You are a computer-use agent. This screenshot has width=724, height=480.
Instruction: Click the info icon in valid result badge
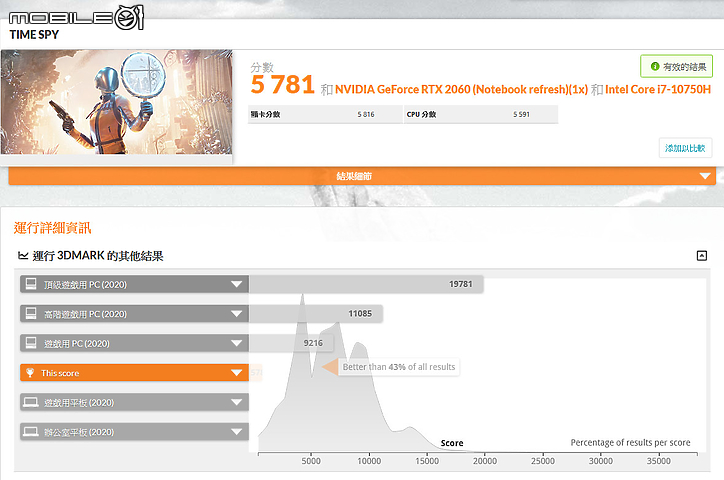click(x=654, y=66)
